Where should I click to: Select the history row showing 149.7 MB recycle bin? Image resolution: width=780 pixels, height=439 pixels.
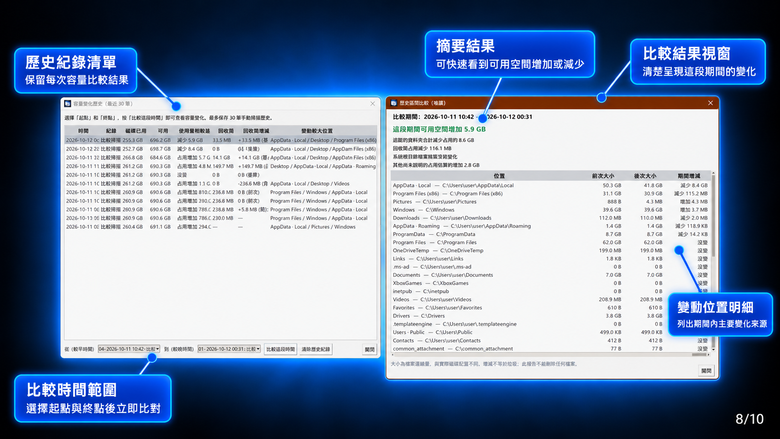(x=221, y=166)
